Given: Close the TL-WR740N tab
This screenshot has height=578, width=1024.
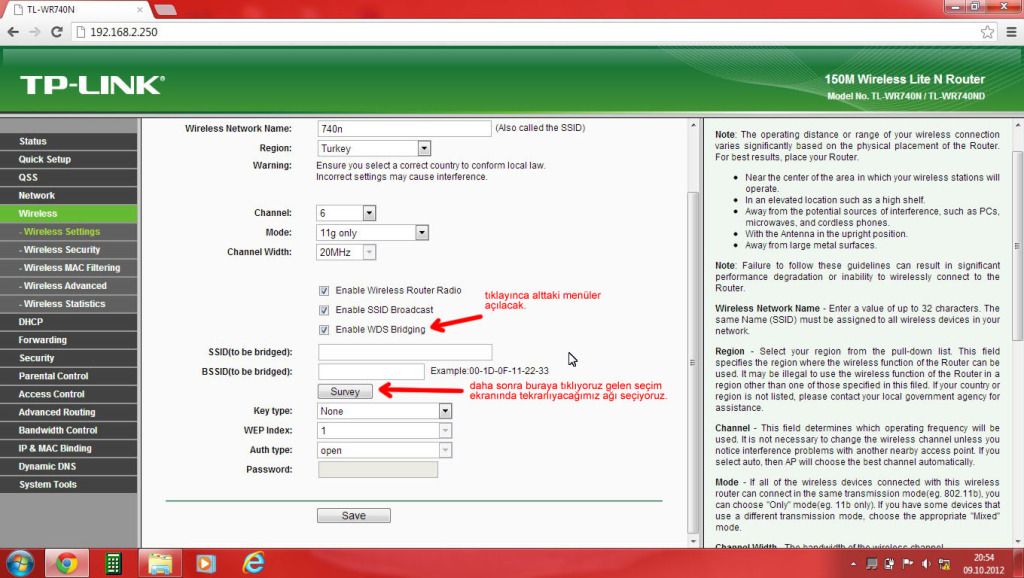Looking at the screenshot, I should 140,10.
